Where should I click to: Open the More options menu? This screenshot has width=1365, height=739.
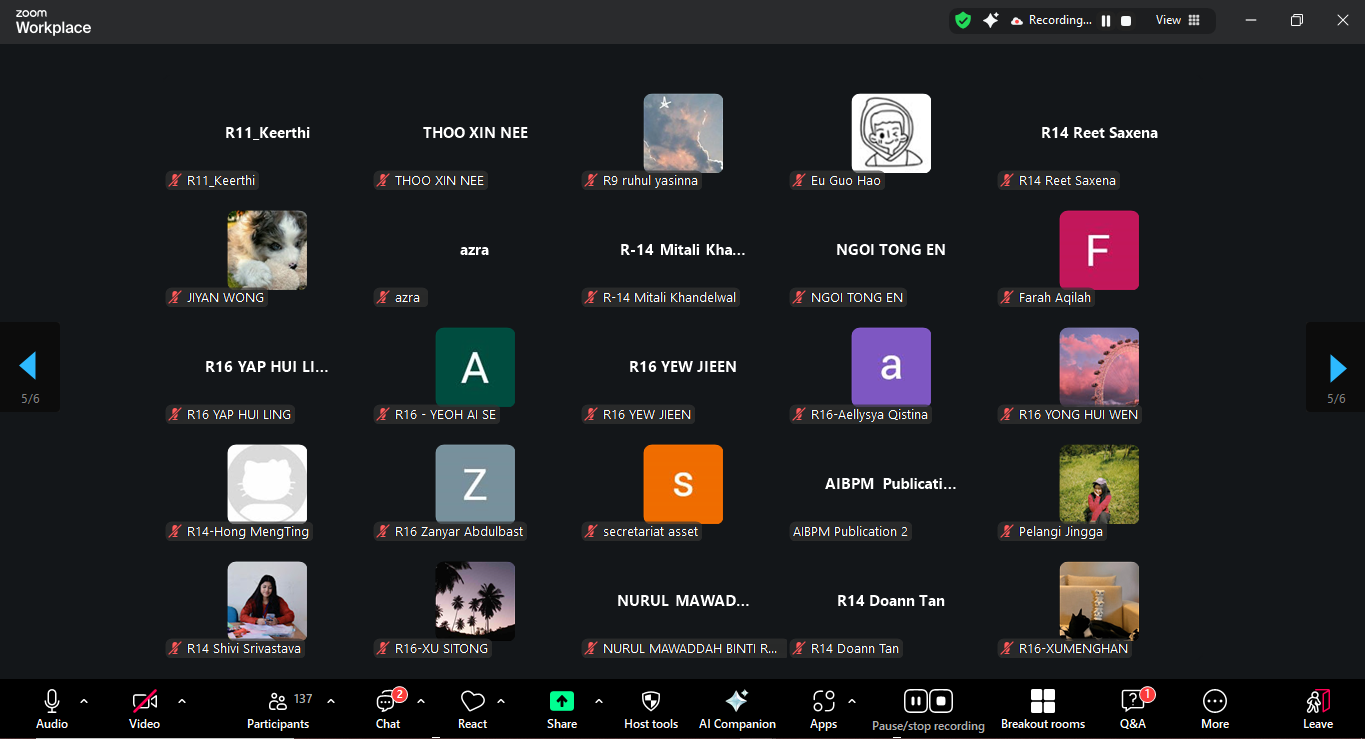(x=1215, y=708)
